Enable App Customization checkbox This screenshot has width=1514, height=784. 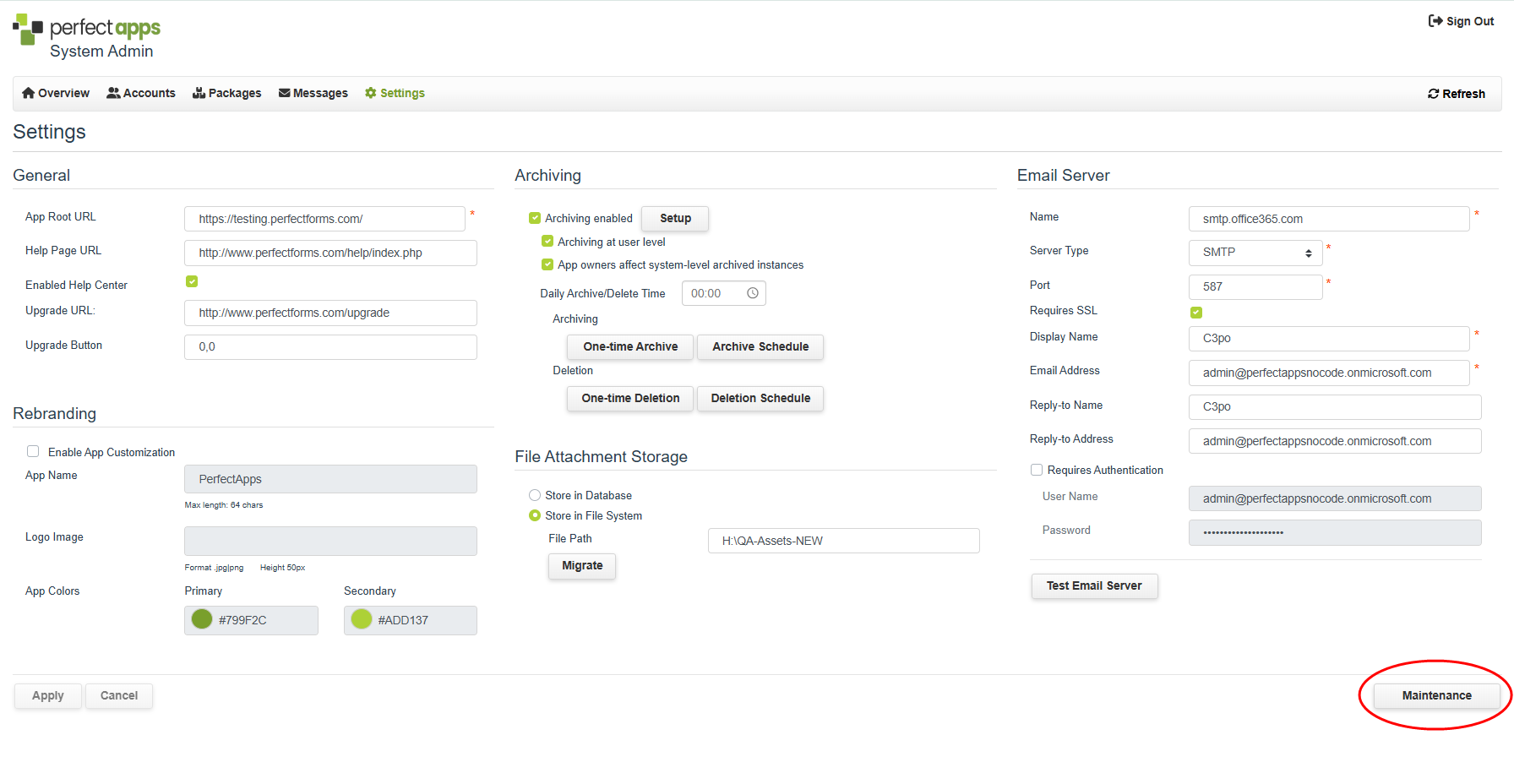[x=33, y=451]
